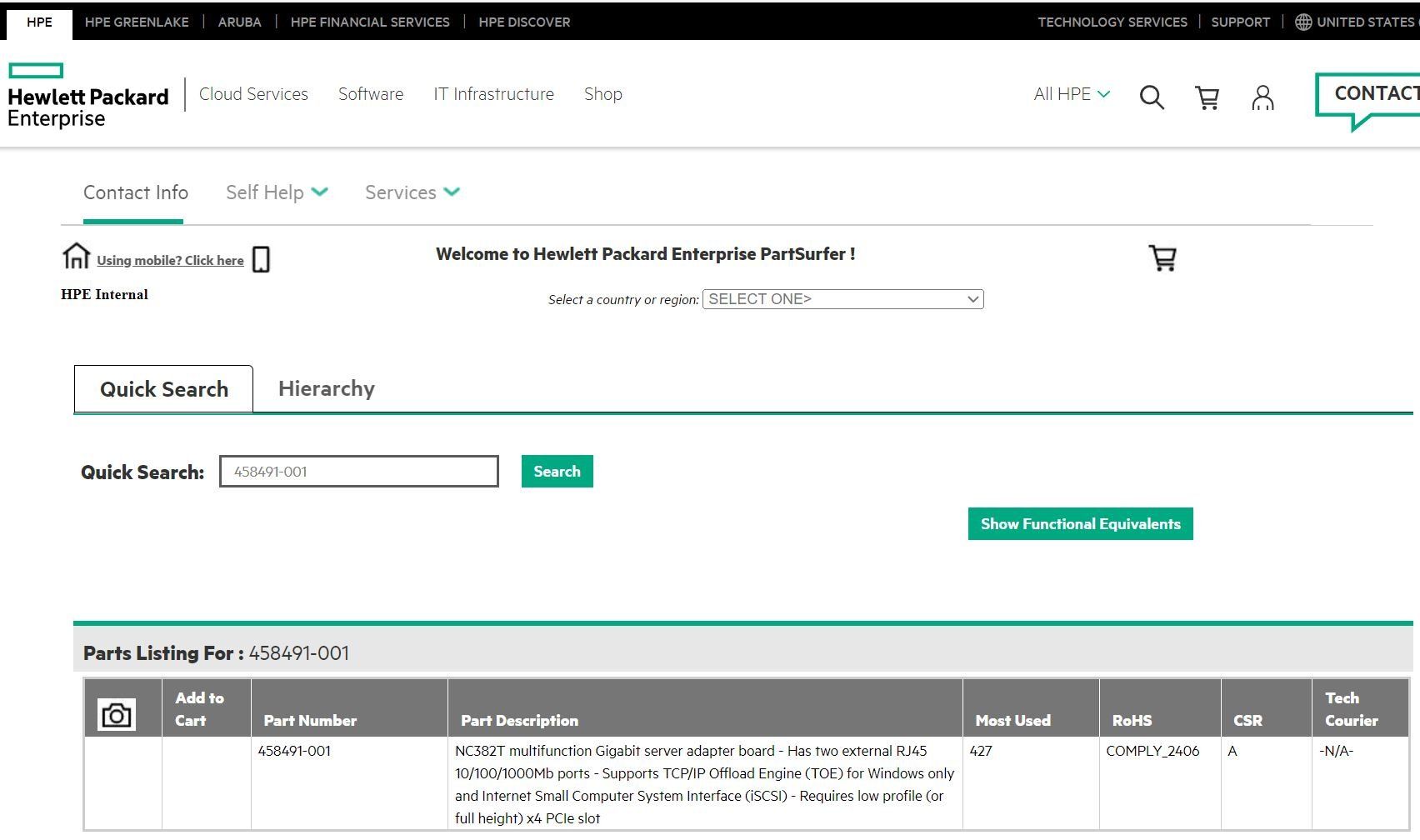
Task: Click the Quick Search input field
Action: click(x=359, y=472)
